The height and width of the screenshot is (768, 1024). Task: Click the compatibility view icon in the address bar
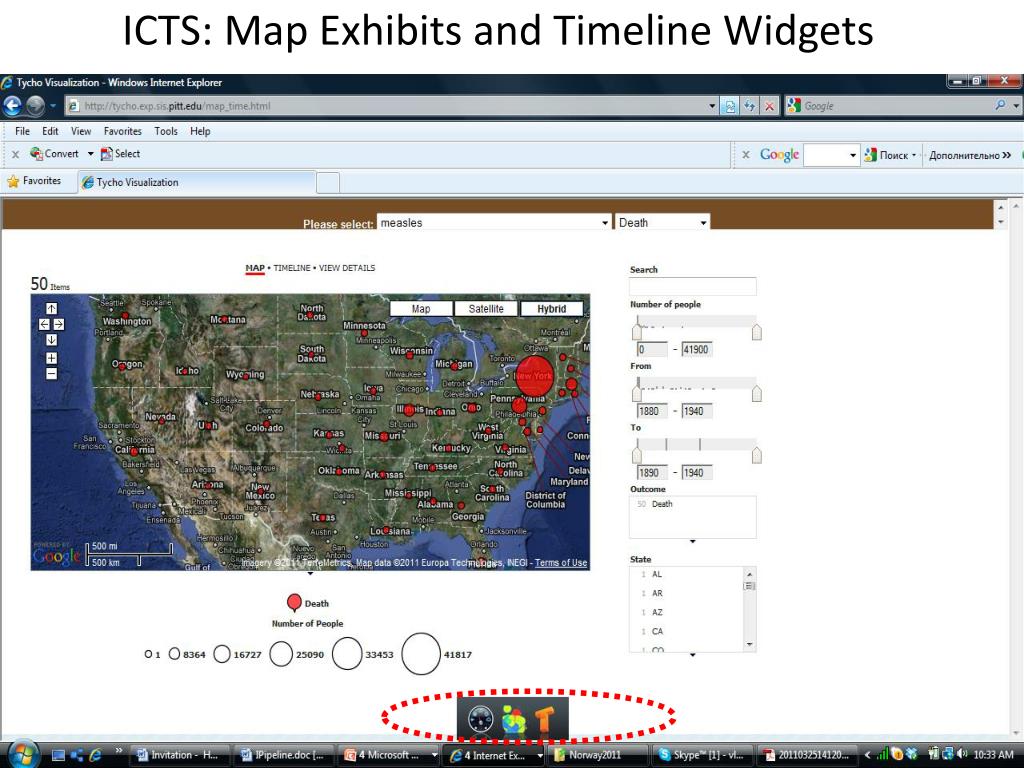[x=729, y=106]
